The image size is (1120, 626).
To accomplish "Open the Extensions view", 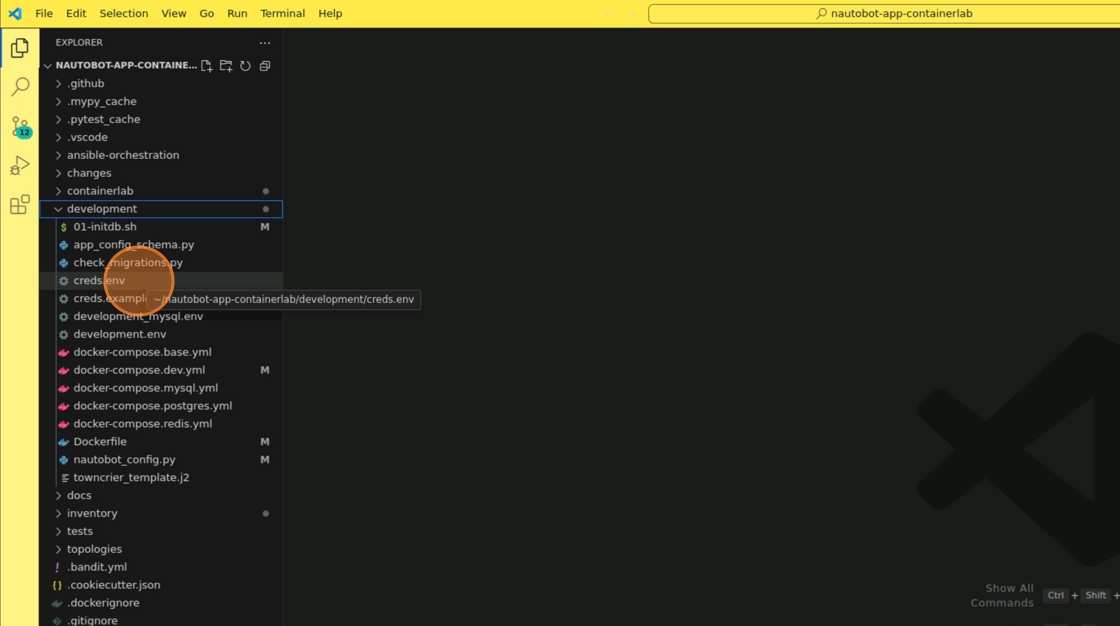I will click(20, 205).
